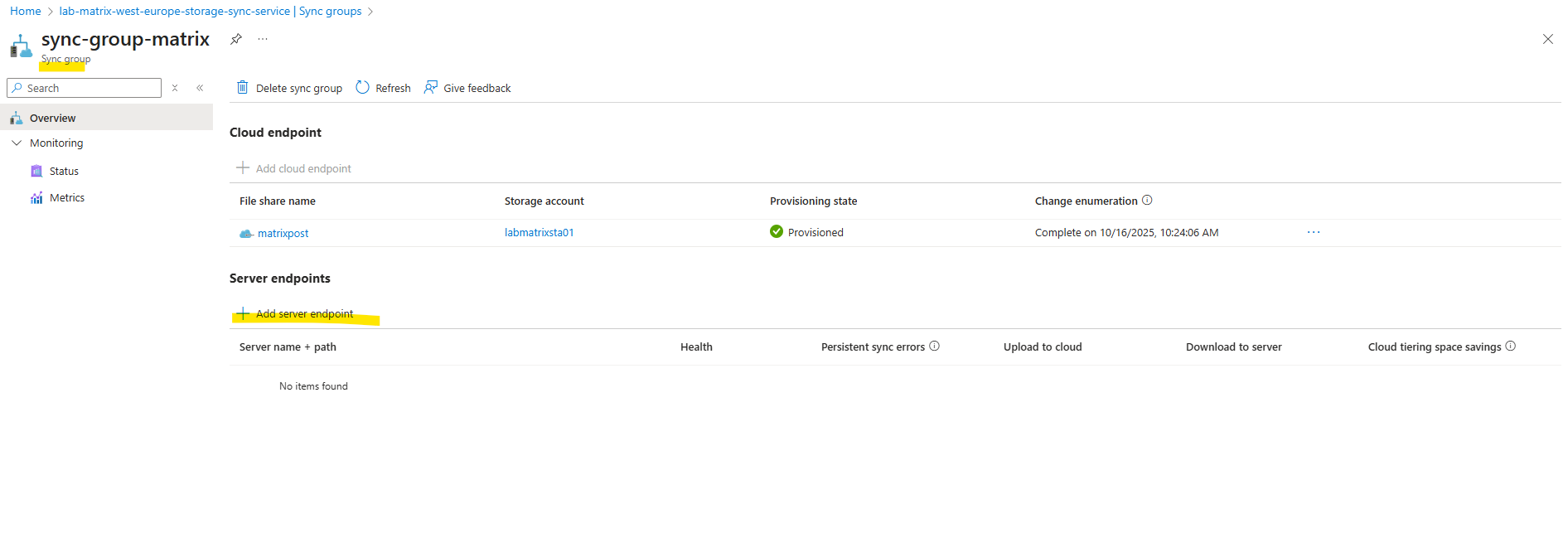This screenshot has height=538, width=1568.
Task: Clear the sidebar search with X icon
Action: click(x=175, y=88)
